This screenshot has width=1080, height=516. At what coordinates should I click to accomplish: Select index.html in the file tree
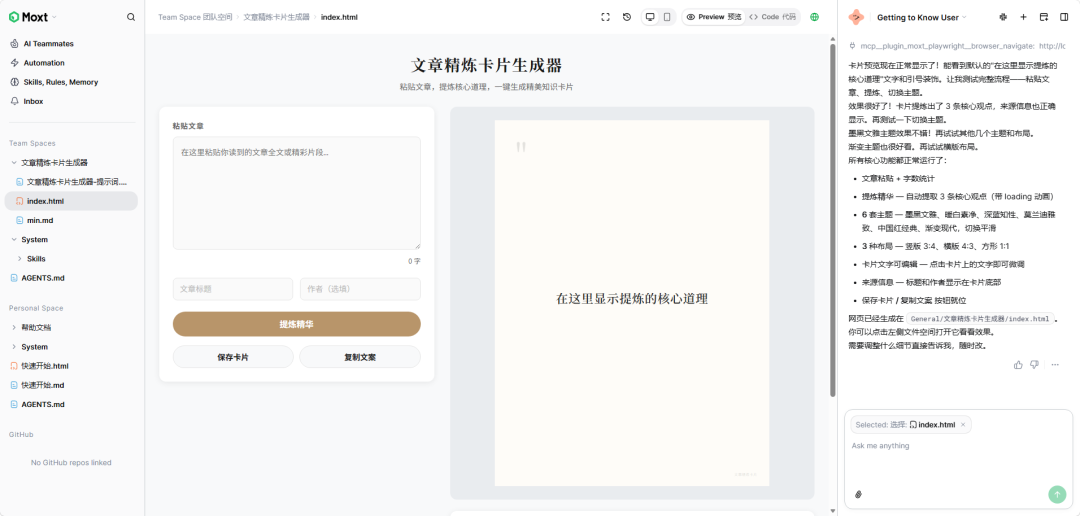tap(72, 201)
